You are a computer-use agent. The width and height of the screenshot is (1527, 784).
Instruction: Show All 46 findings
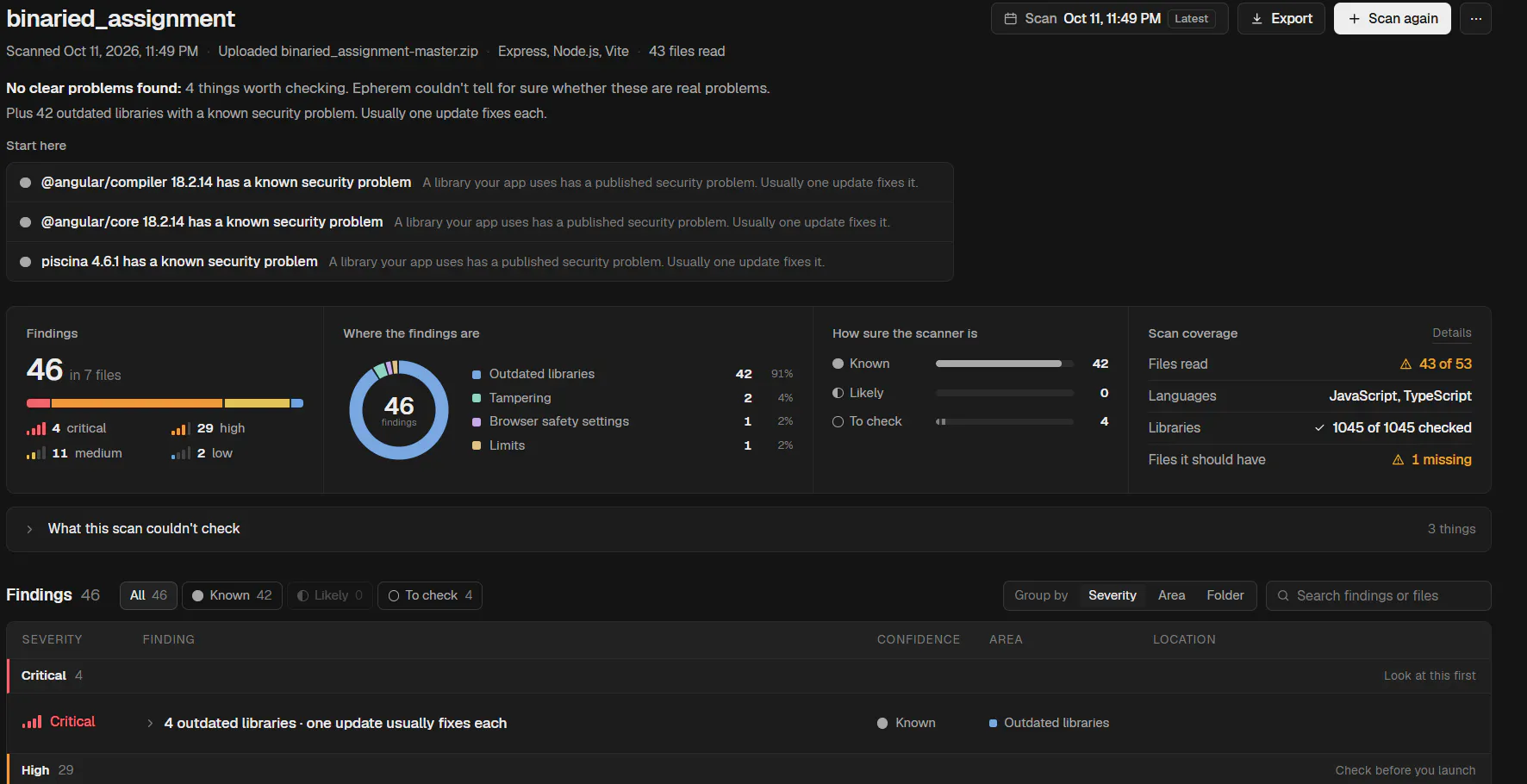(148, 595)
